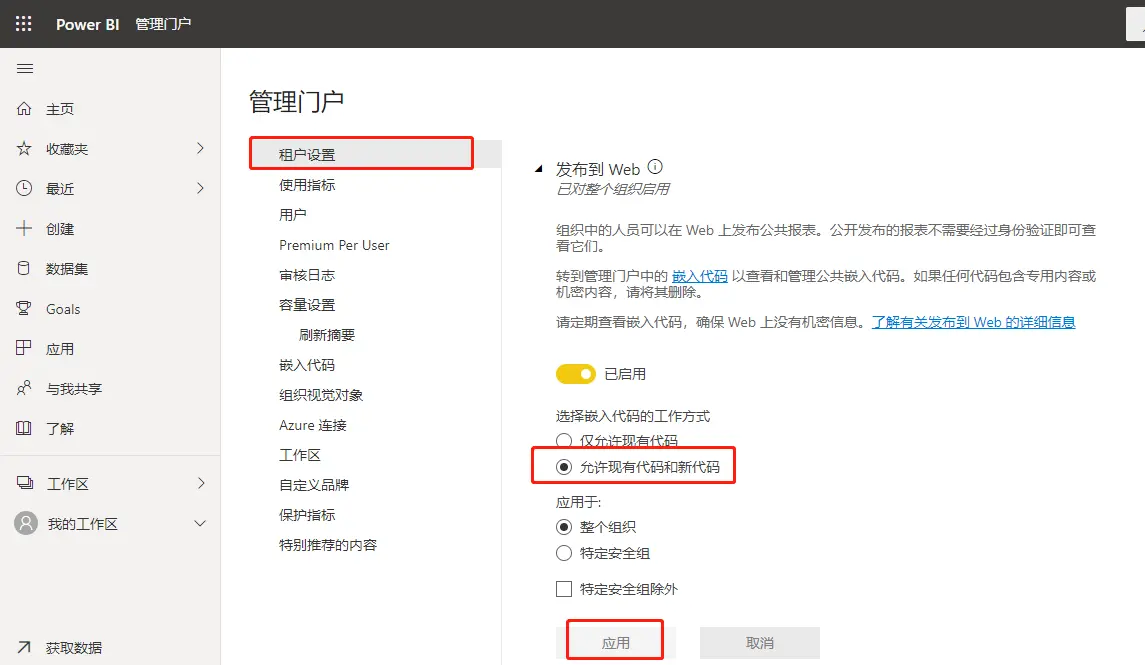Open the Goals trophy icon

[x=25, y=309]
